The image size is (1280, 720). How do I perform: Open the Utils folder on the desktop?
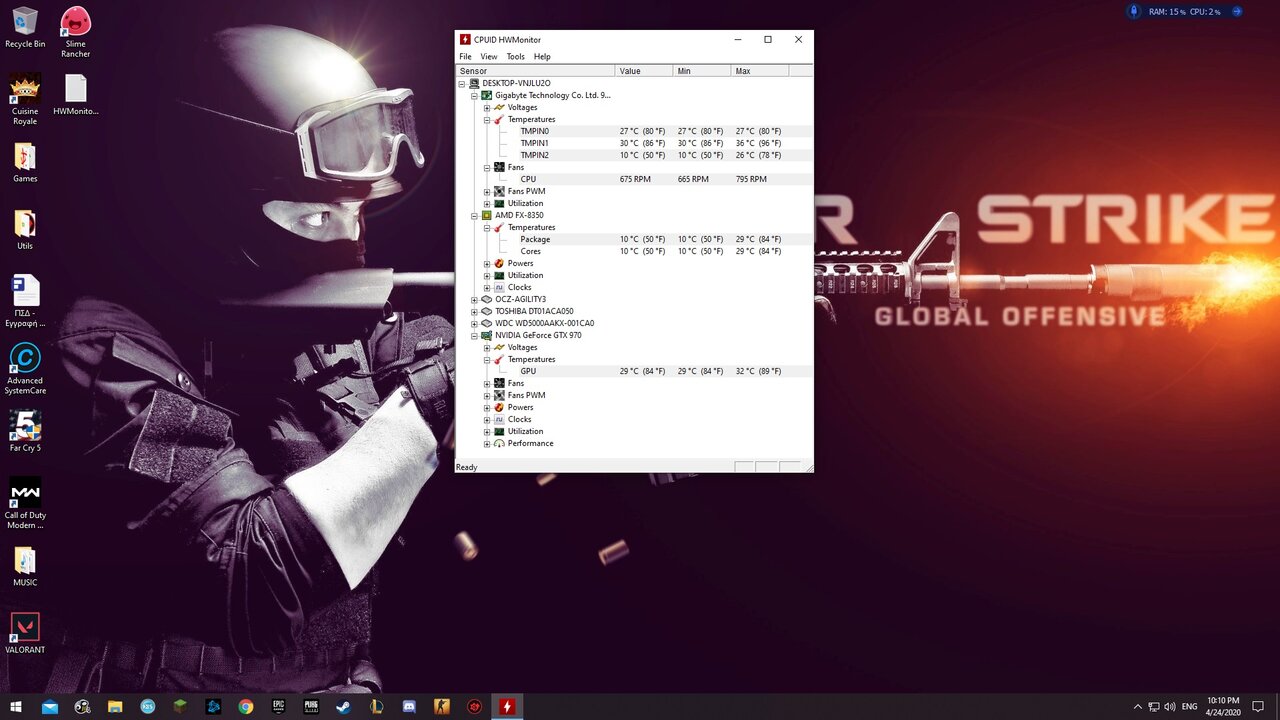pyautogui.click(x=25, y=230)
